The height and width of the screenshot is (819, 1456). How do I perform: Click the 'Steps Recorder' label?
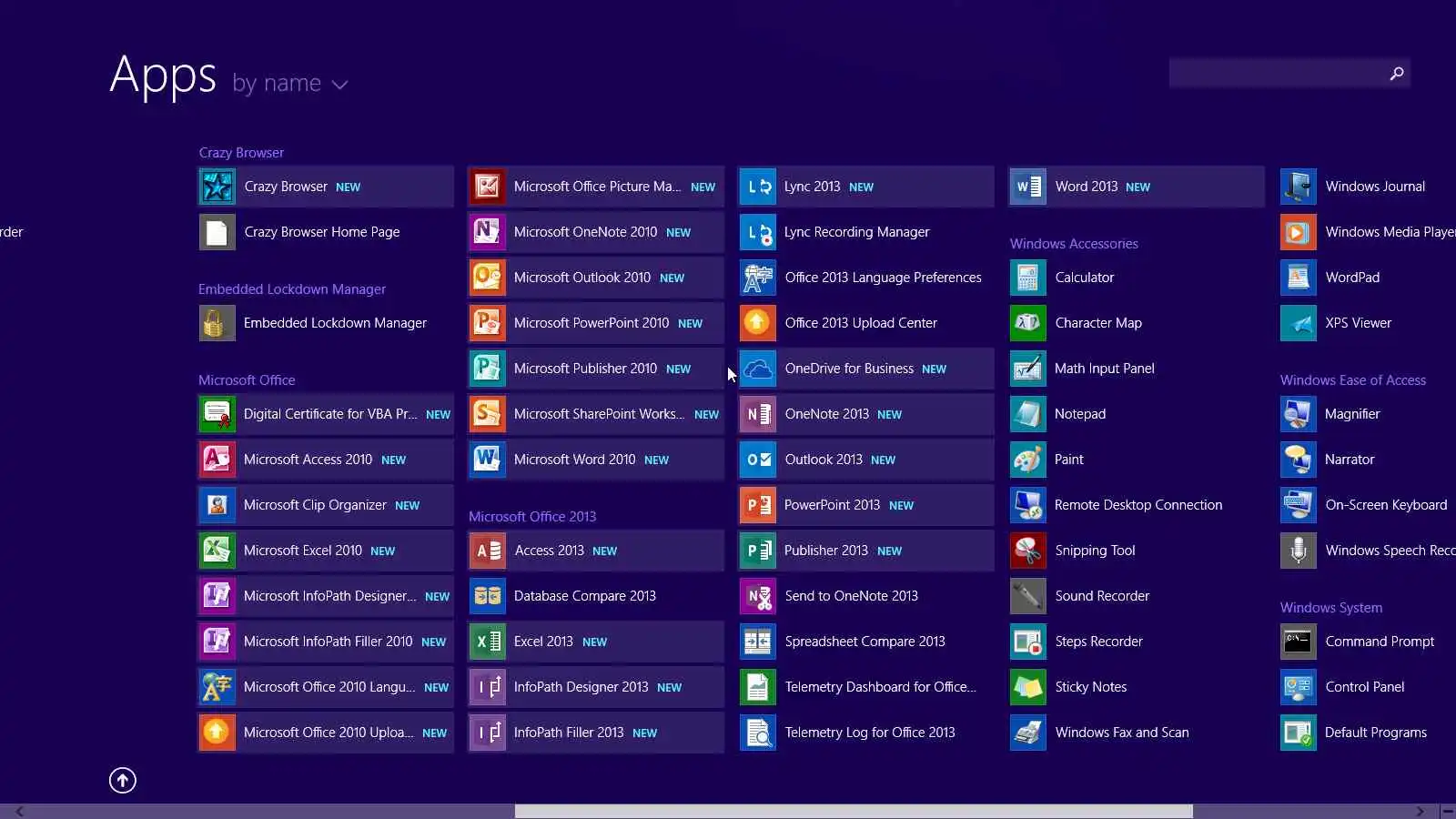click(x=1099, y=642)
